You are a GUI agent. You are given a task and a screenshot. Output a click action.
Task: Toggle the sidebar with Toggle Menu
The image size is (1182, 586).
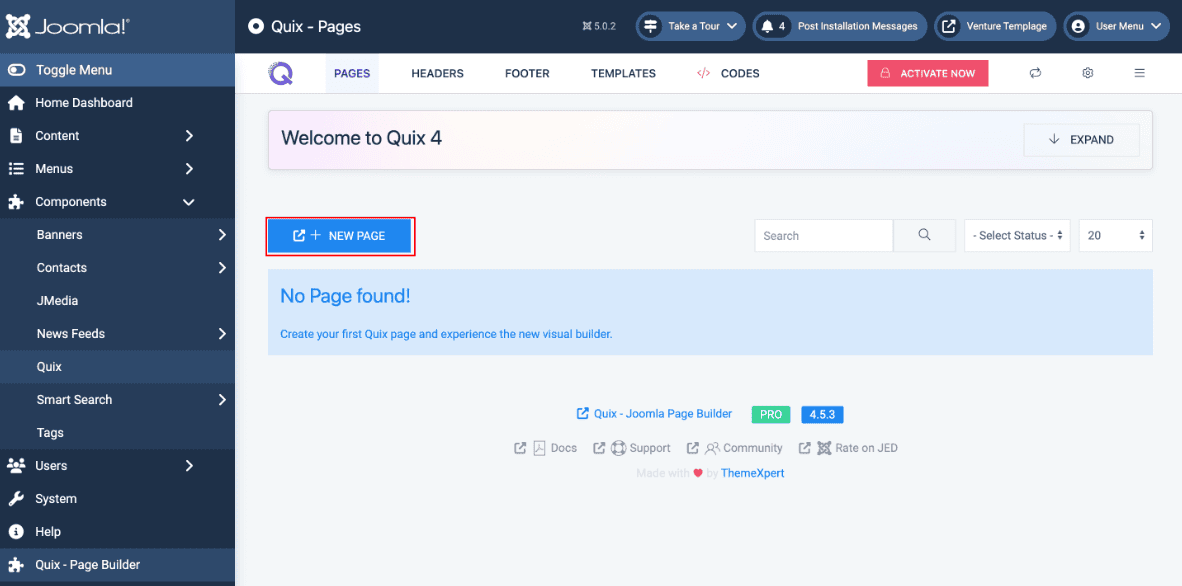tap(73, 70)
